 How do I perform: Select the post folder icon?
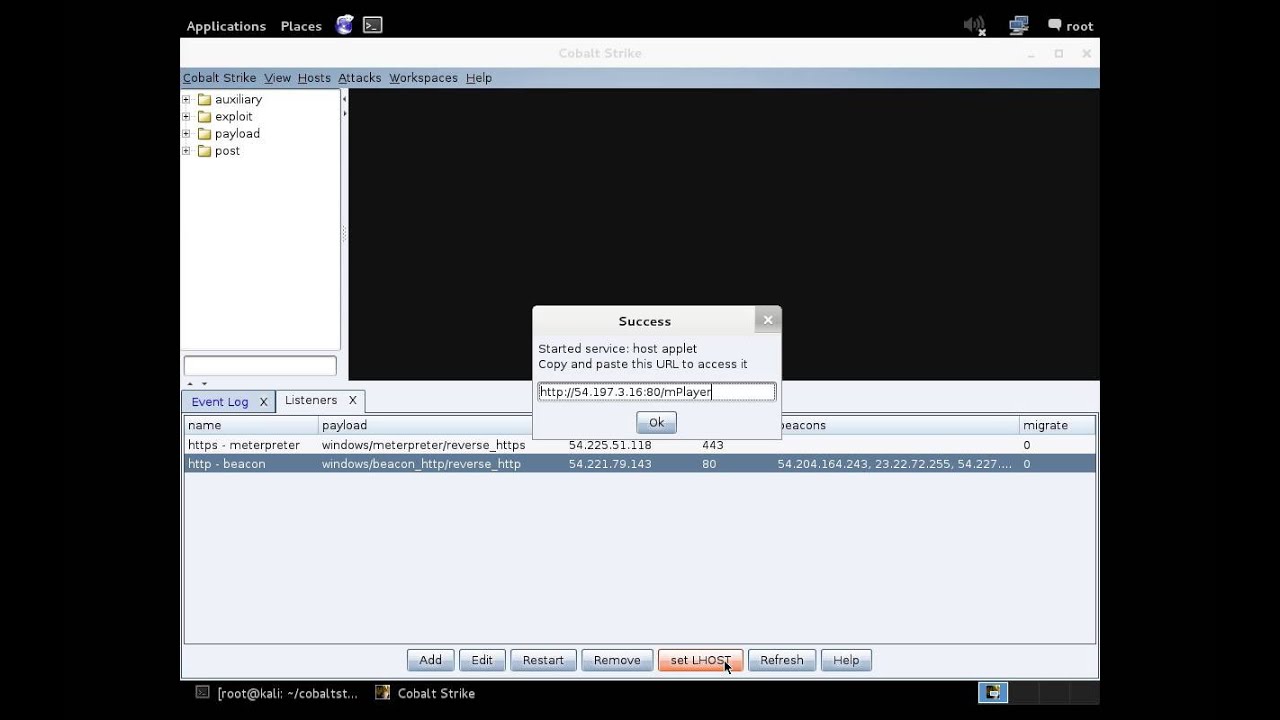[204, 150]
